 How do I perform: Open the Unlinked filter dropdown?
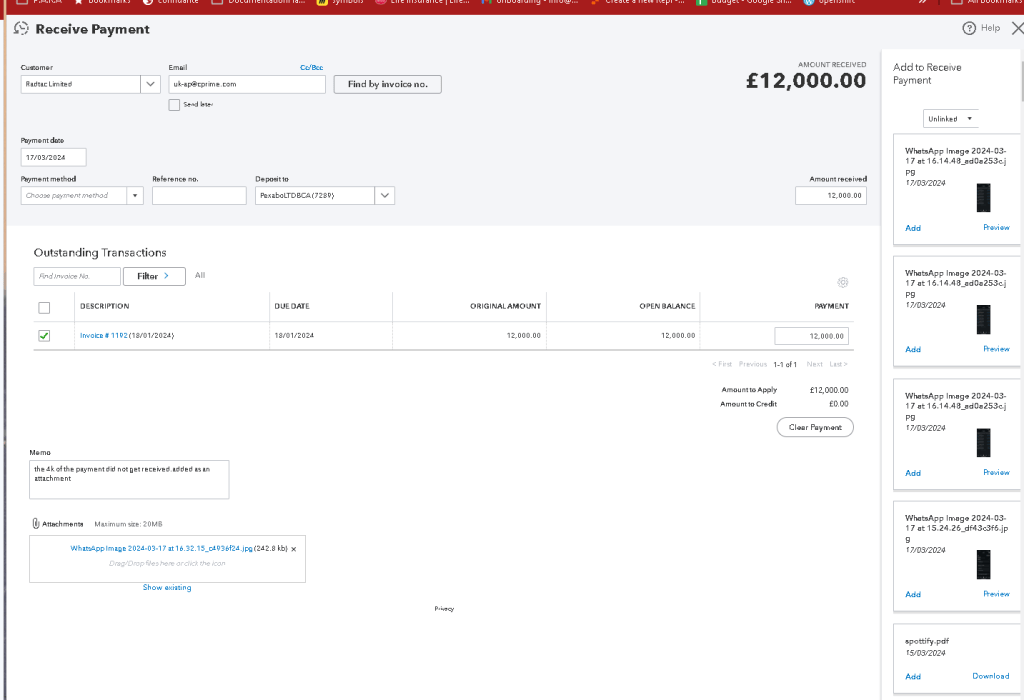click(x=950, y=119)
